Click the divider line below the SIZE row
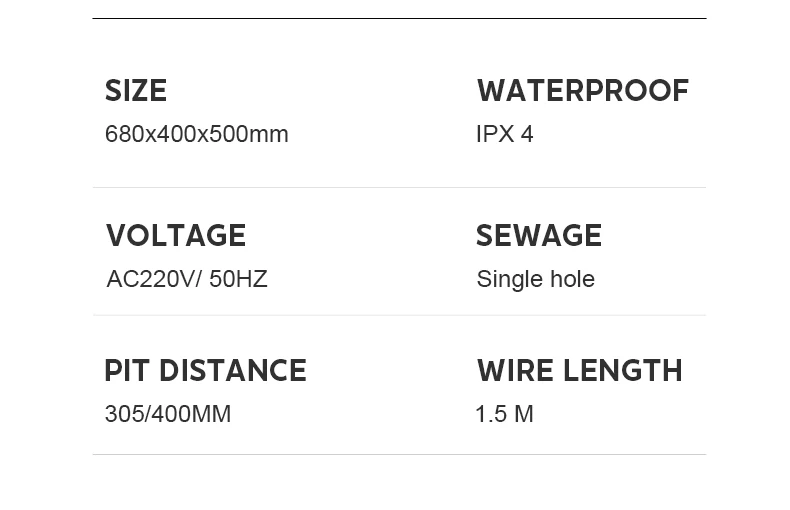The height and width of the screenshot is (510, 790). coord(399,187)
